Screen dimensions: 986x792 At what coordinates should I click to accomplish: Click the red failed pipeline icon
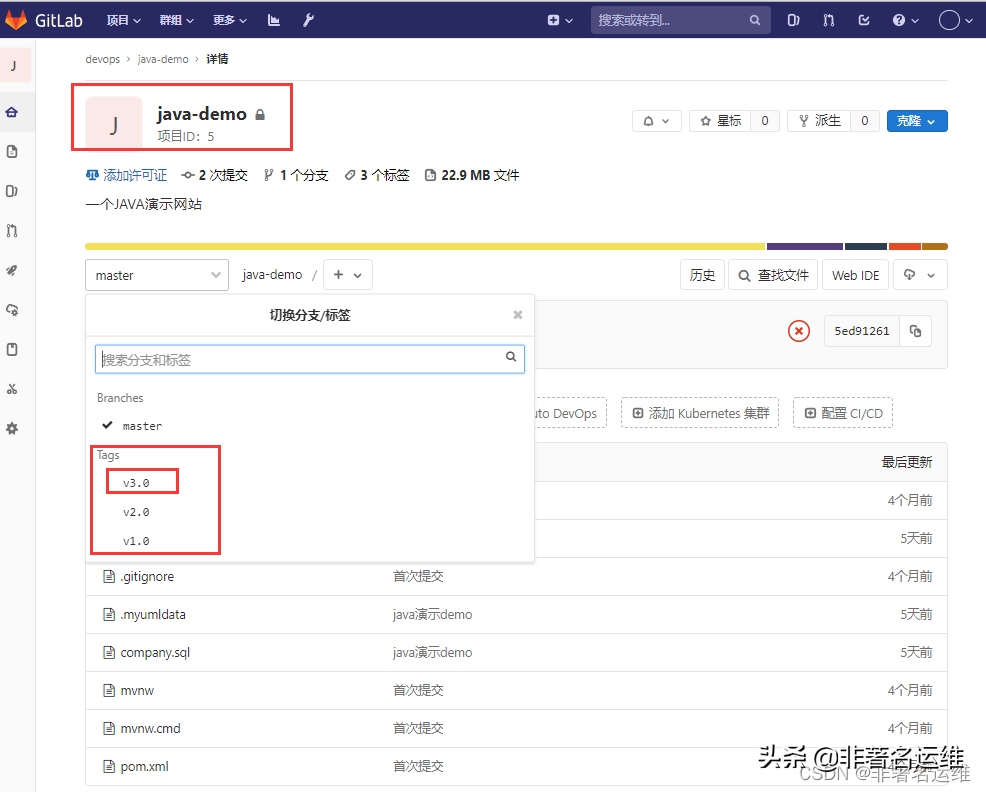tap(798, 331)
